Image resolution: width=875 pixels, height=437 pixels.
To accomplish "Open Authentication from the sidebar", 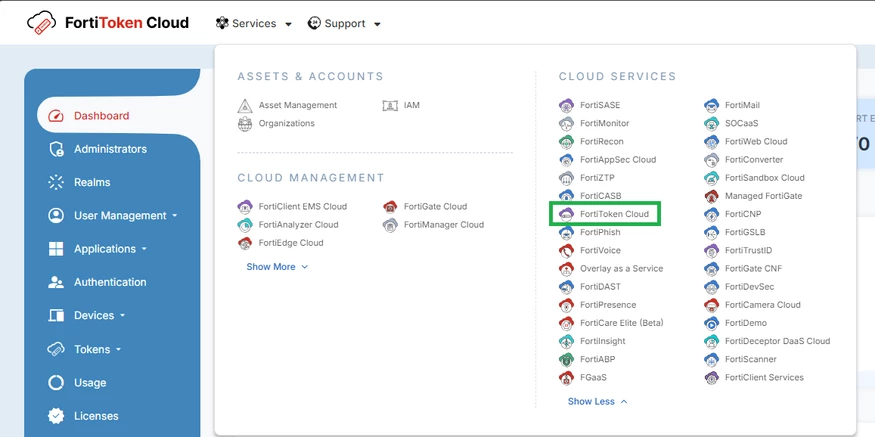I will coord(110,282).
